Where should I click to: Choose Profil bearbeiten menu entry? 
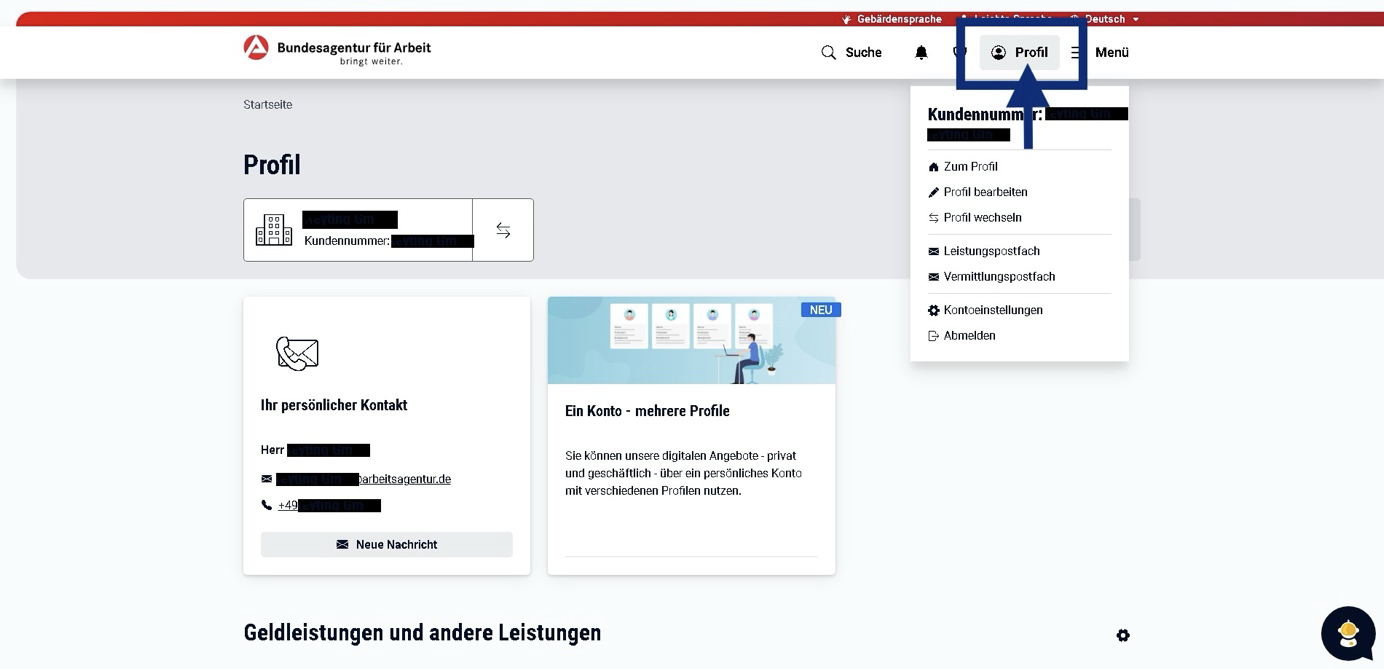(985, 192)
